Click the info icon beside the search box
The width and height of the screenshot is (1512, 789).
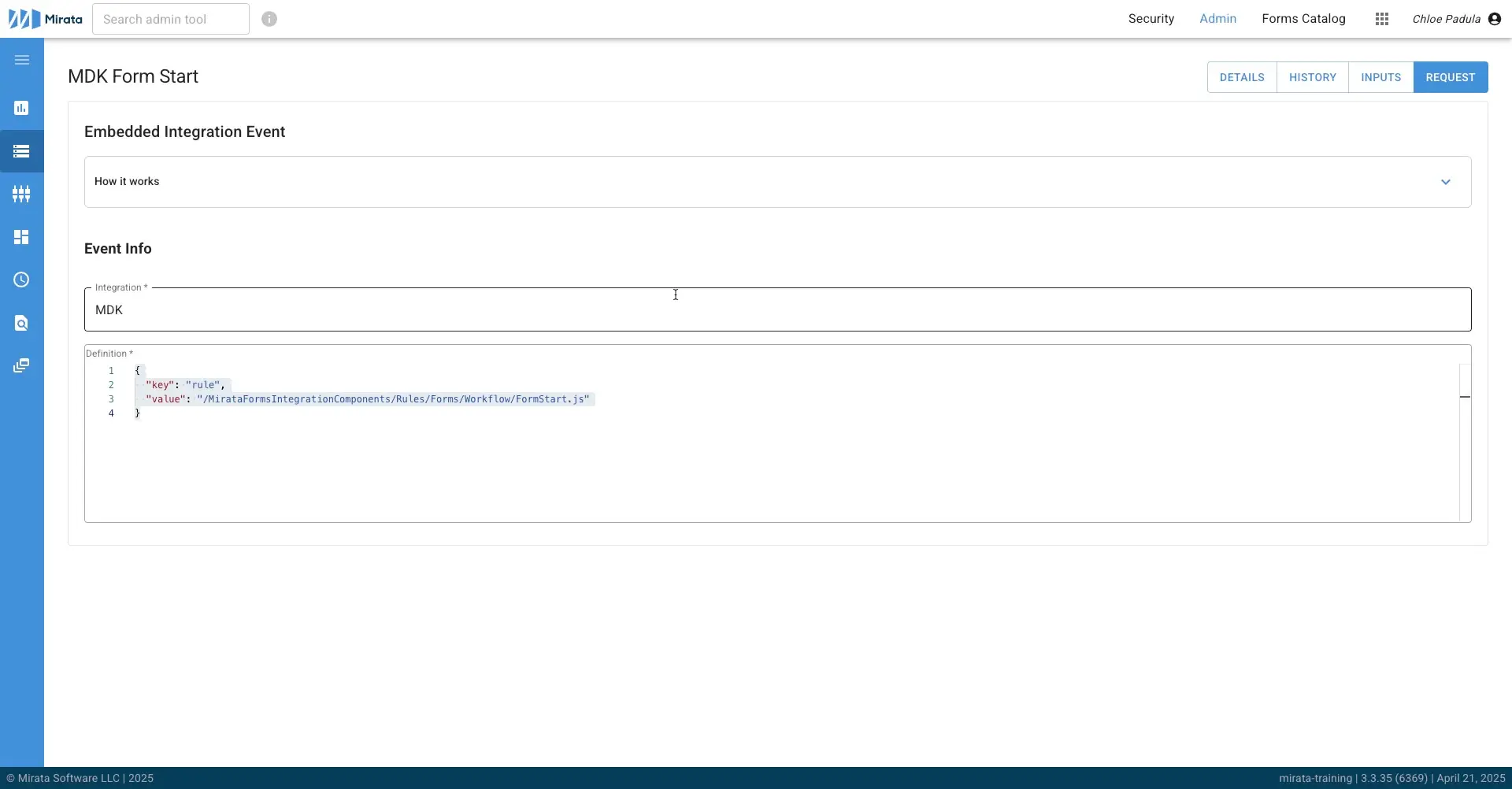point(269,18)
